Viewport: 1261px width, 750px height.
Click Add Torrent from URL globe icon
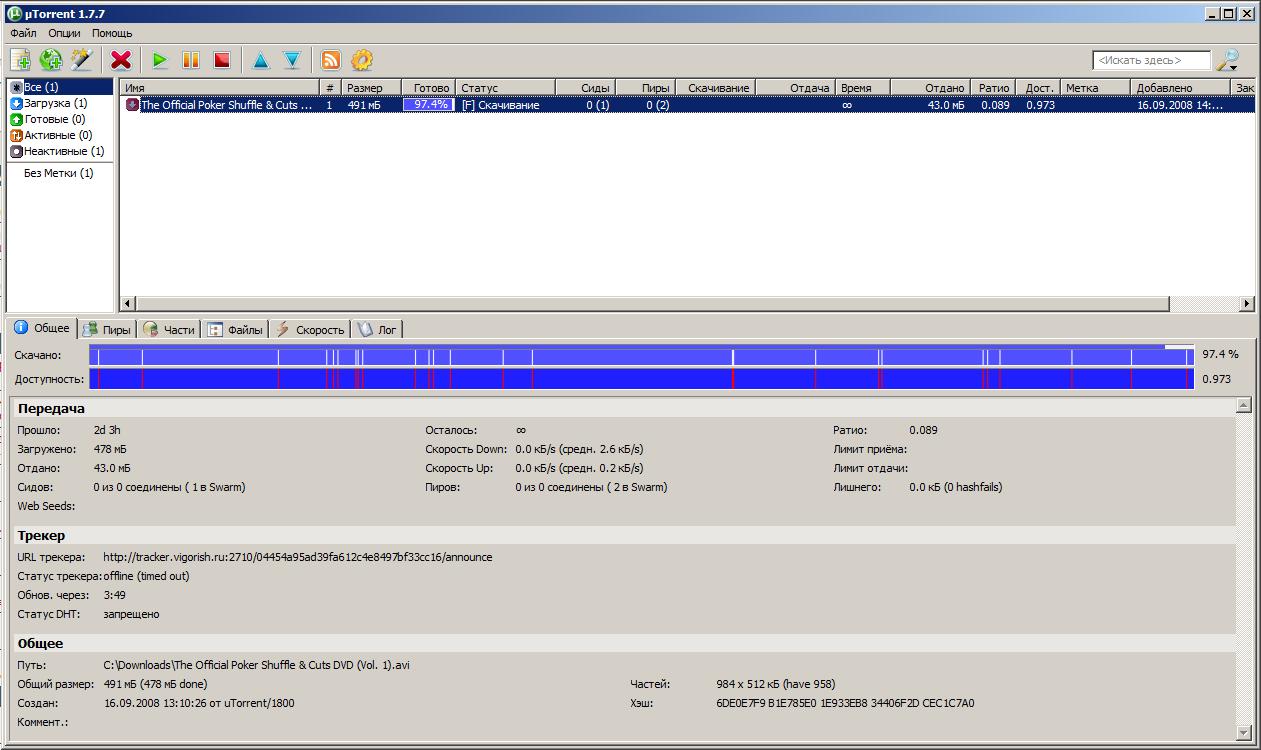click(x=50, y=60)
